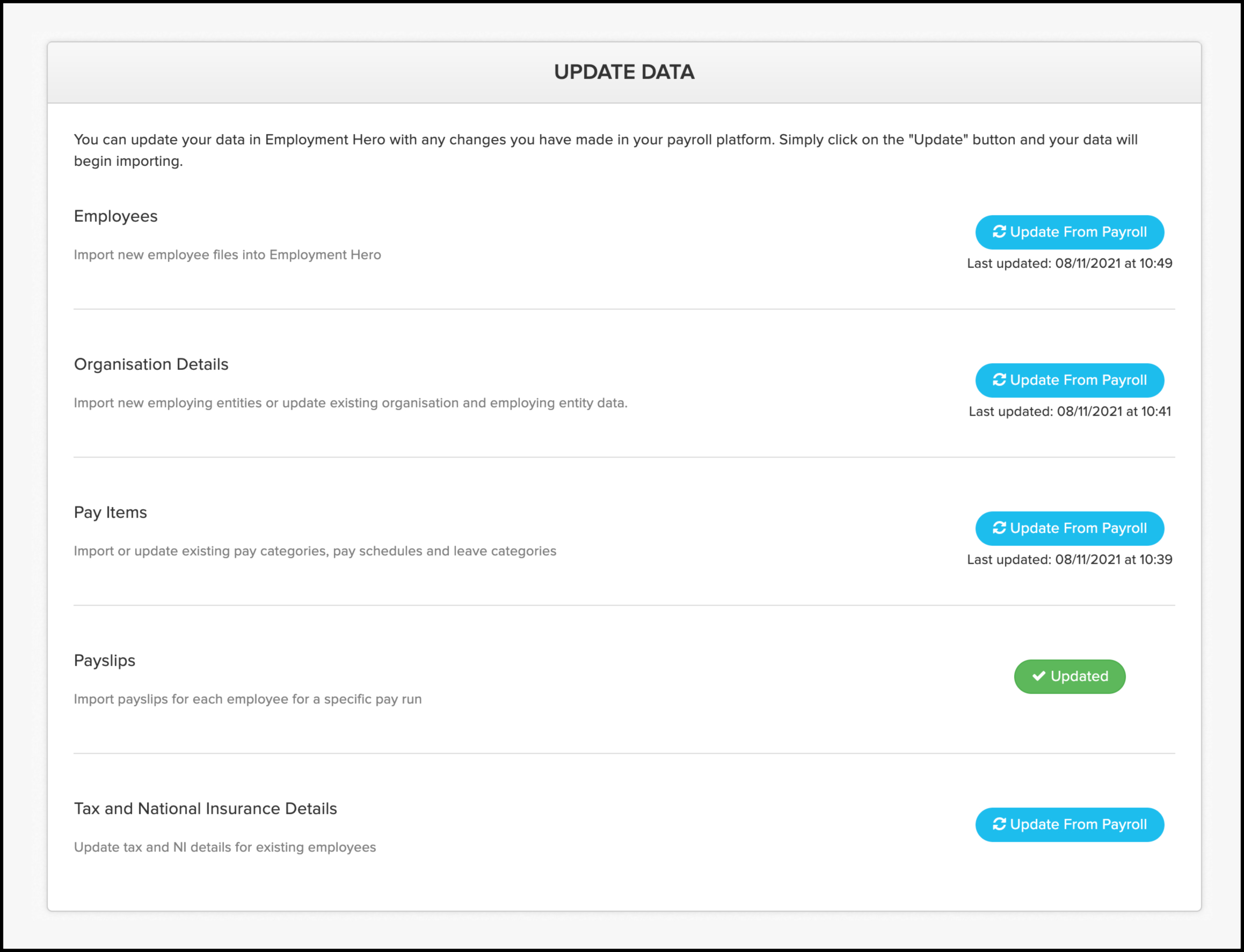Click the Organisation Details last updated 10:41 timestamp
Image resolution: width=1244 pixels, height=952 pixels.
[x=1070, y=412]
